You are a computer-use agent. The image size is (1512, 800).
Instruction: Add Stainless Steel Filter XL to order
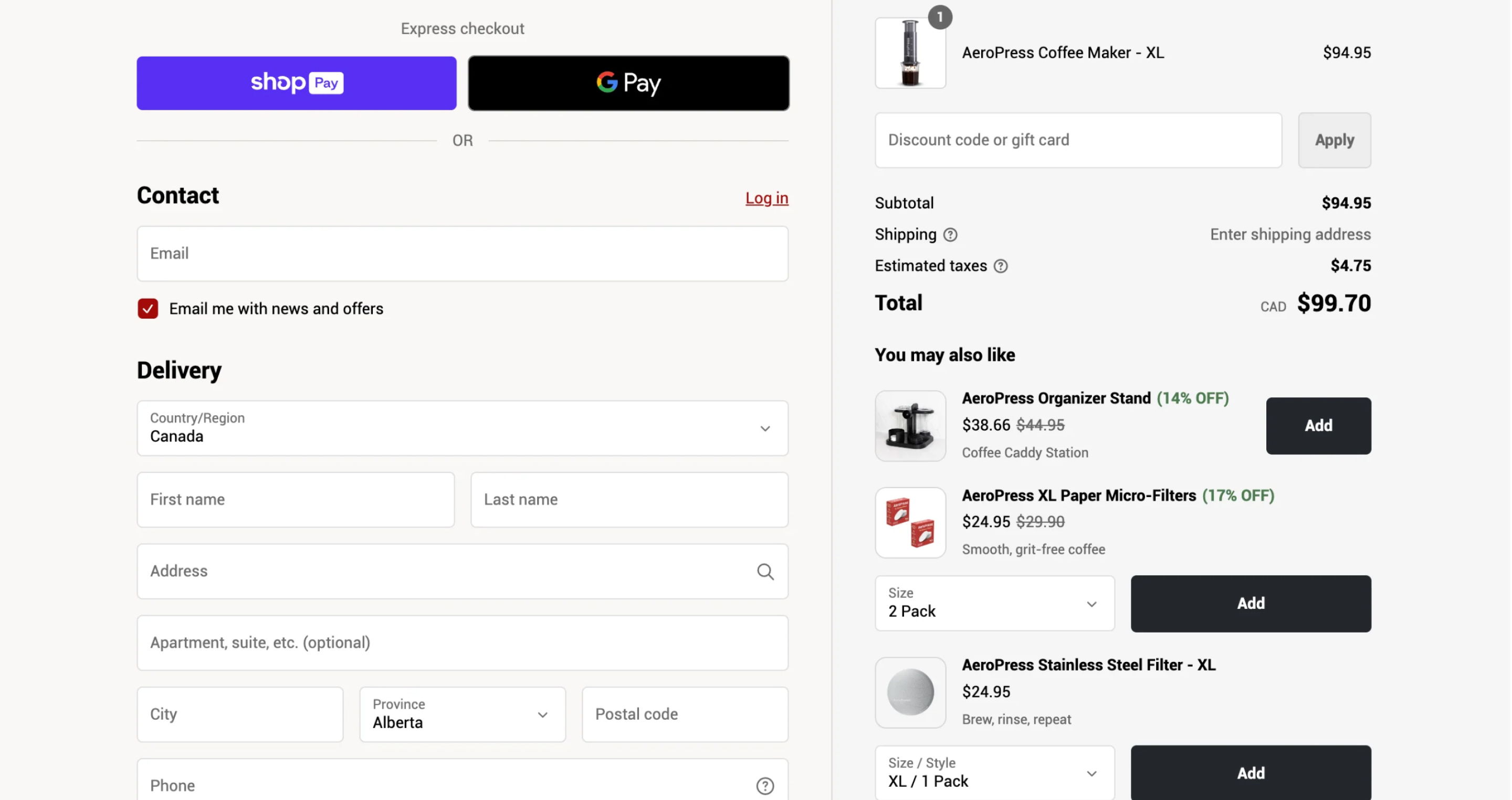(1251, 773)
